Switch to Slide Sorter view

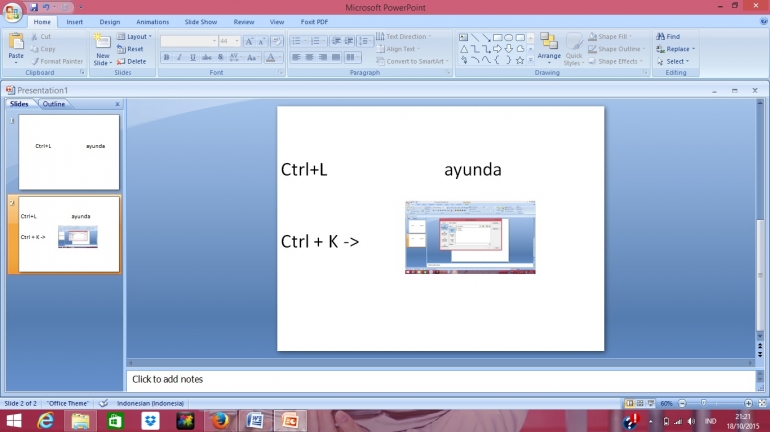pos(640,403)
